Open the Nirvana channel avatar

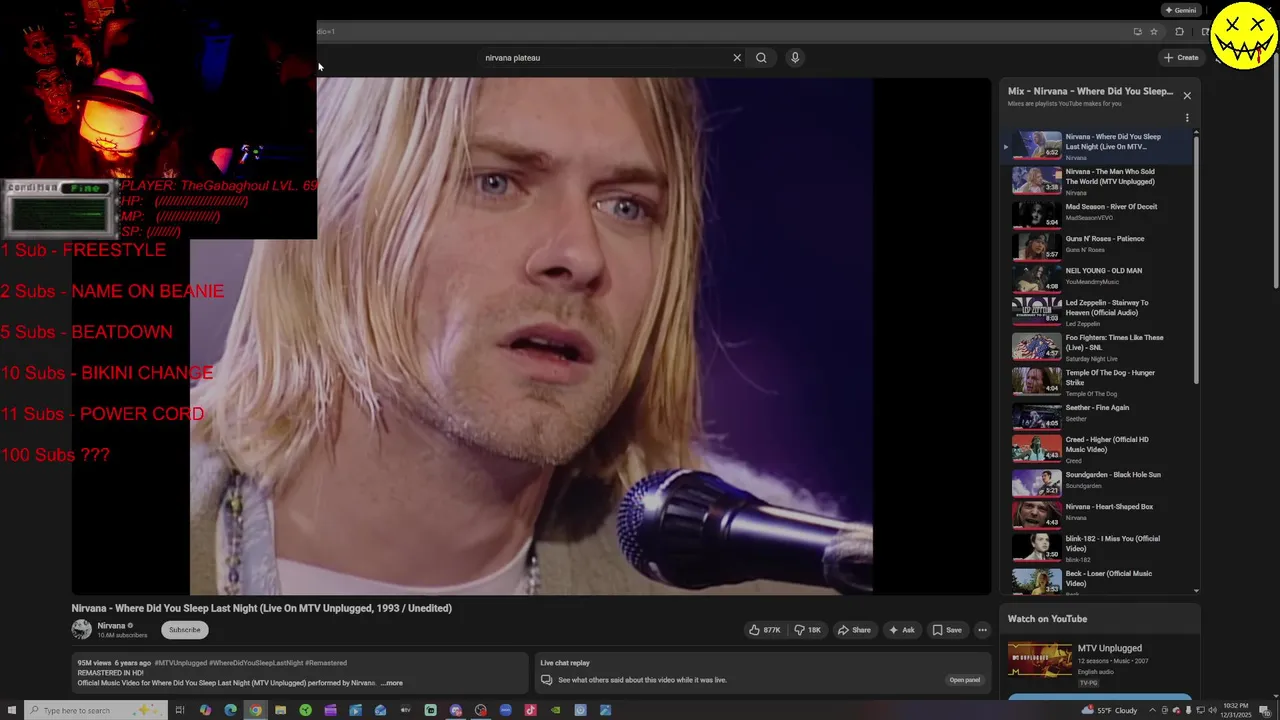pos(81,629)
